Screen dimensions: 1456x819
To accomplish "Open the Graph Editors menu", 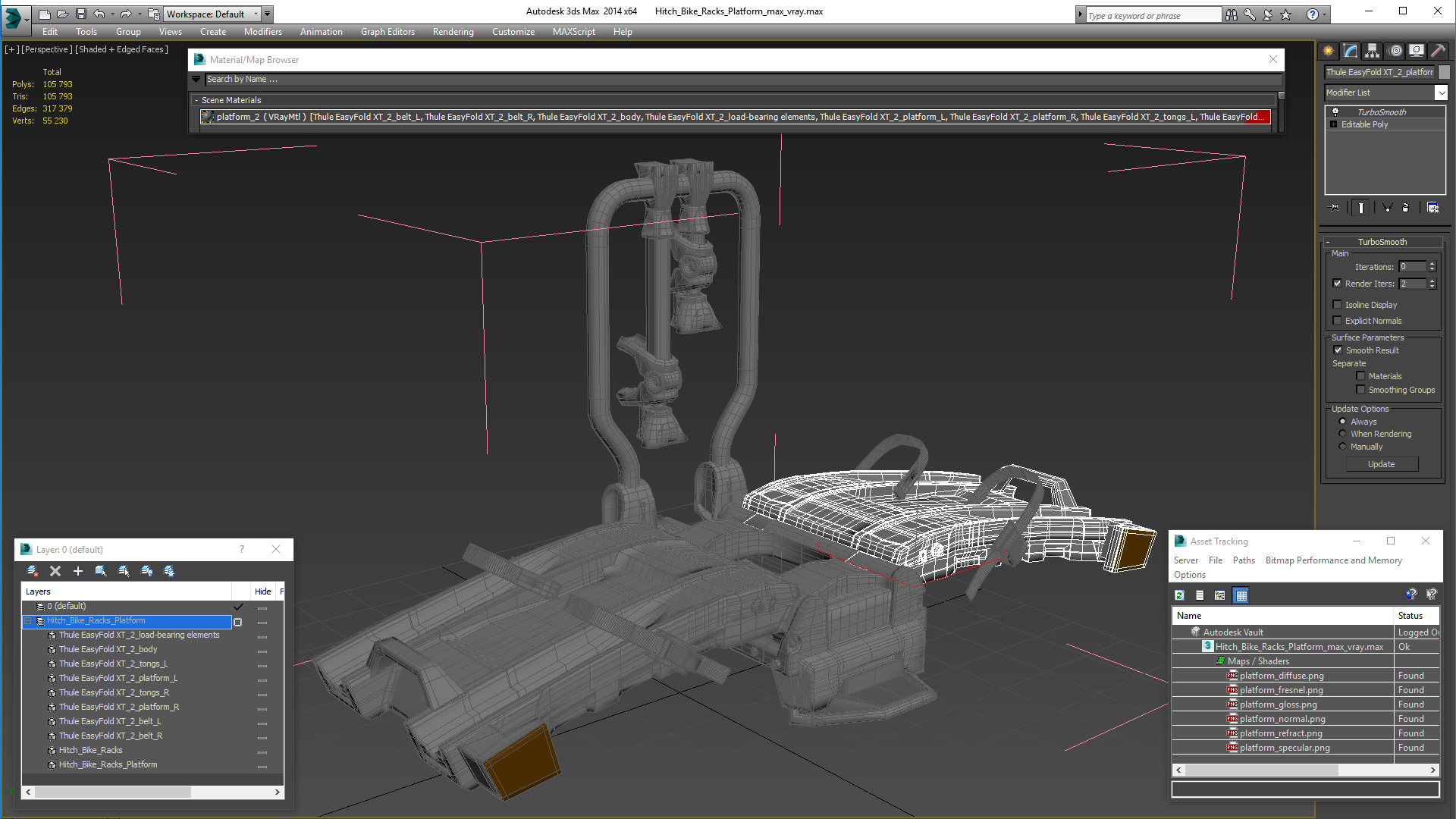I will point(388,32).
